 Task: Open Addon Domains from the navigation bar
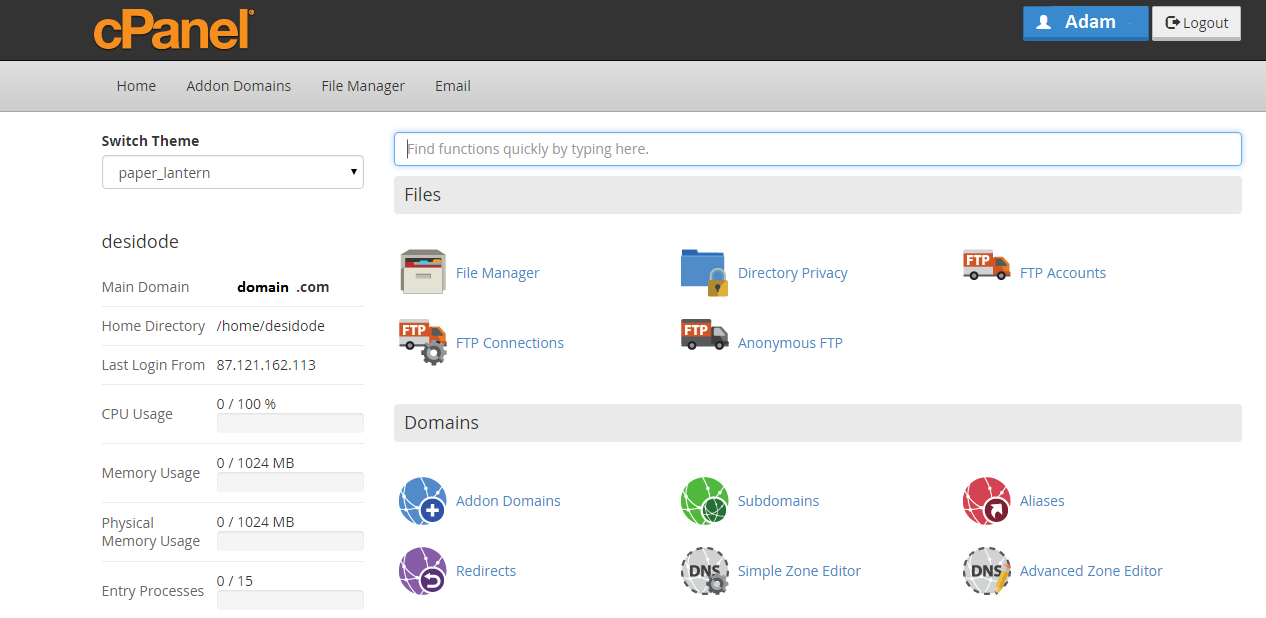(x=239, y=86)
